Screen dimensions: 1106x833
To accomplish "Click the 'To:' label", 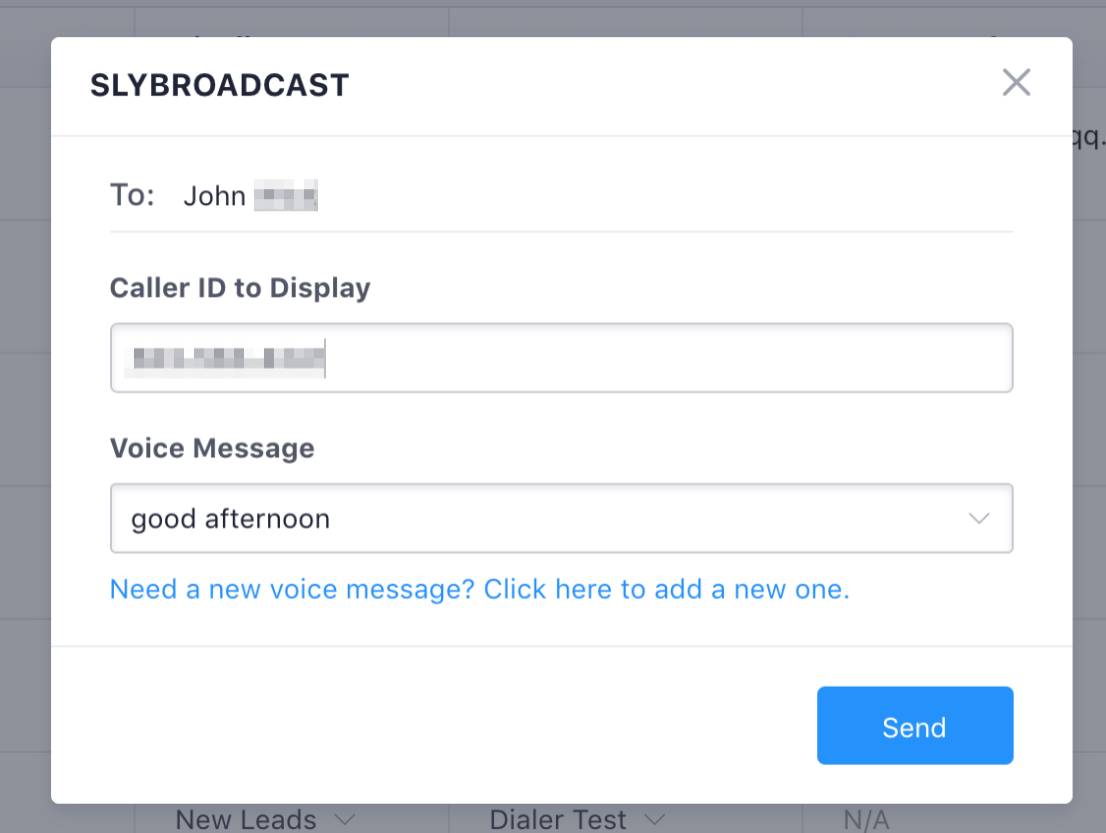I will [132, 195].
